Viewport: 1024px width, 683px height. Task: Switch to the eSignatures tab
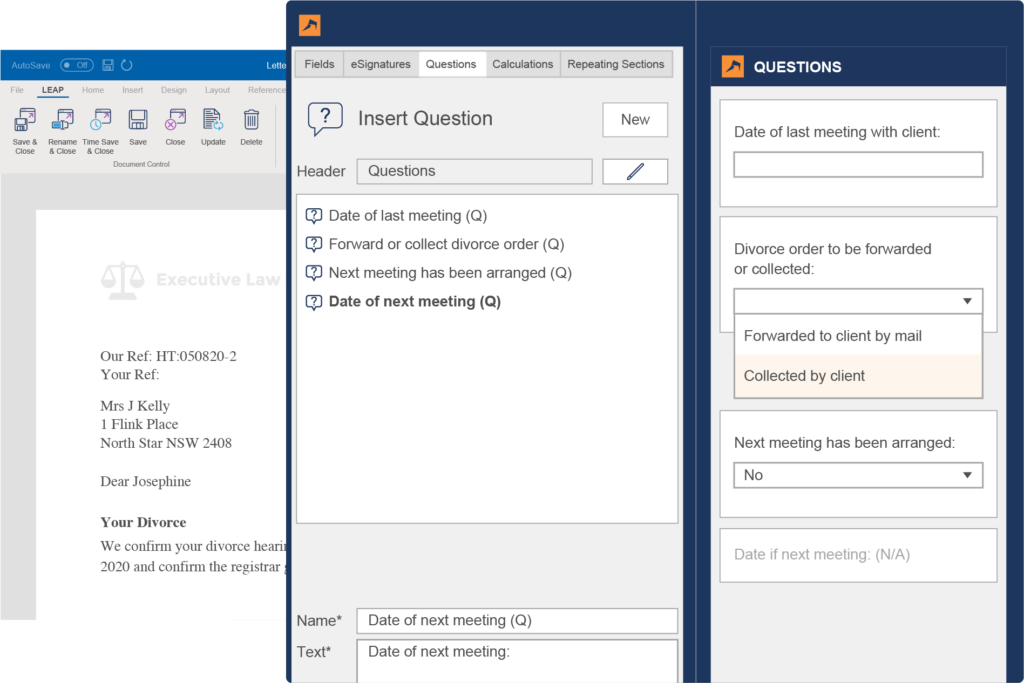pyautogui.click(x=380, y=63)
